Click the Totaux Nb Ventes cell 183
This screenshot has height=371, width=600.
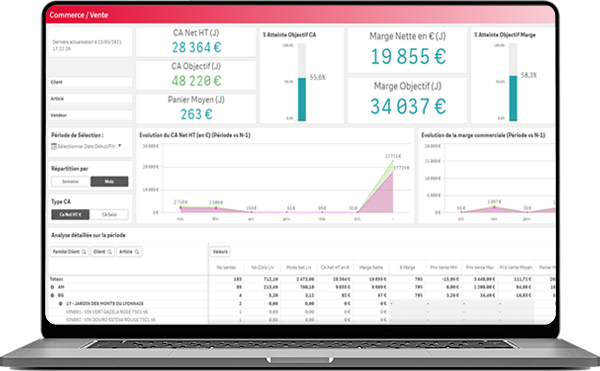(x=238, y=279)
